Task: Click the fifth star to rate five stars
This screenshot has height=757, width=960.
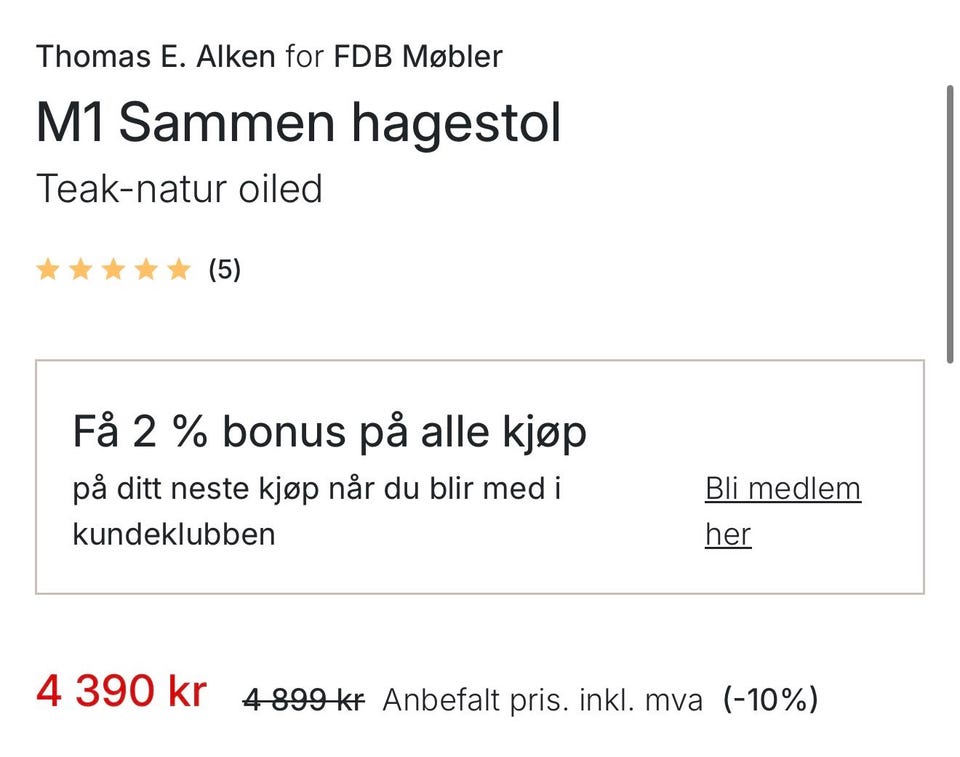Action: (180, 268)
